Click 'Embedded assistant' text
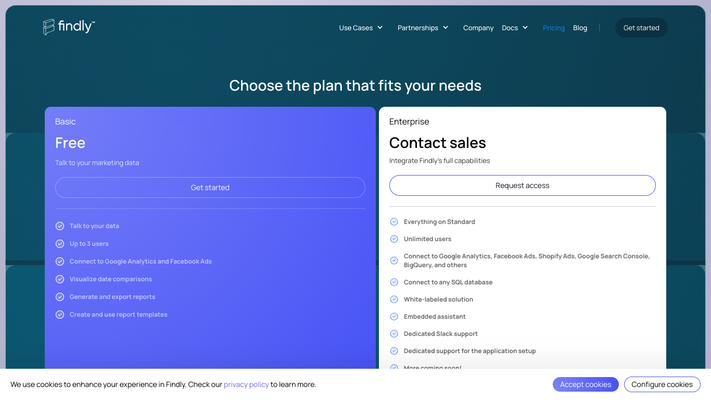Screen dimensions: 711x400 tap(435, 317)
